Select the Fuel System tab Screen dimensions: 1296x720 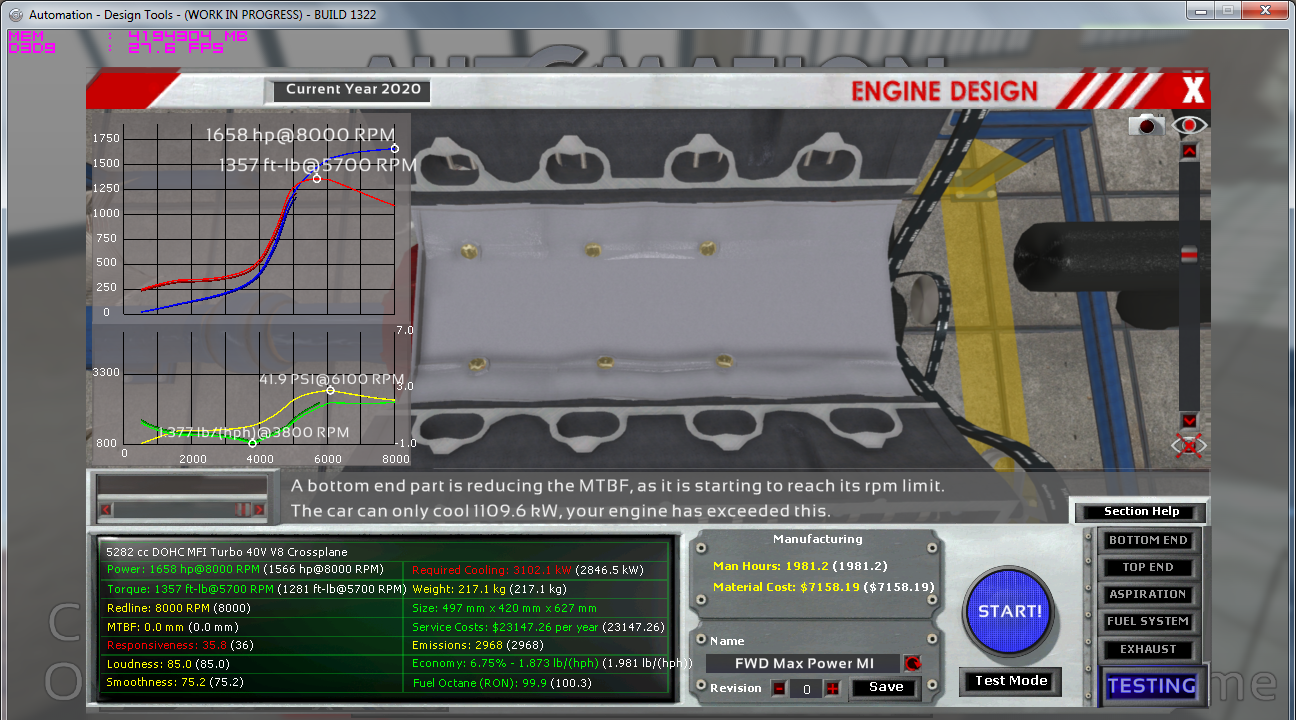coord(1147,621)
